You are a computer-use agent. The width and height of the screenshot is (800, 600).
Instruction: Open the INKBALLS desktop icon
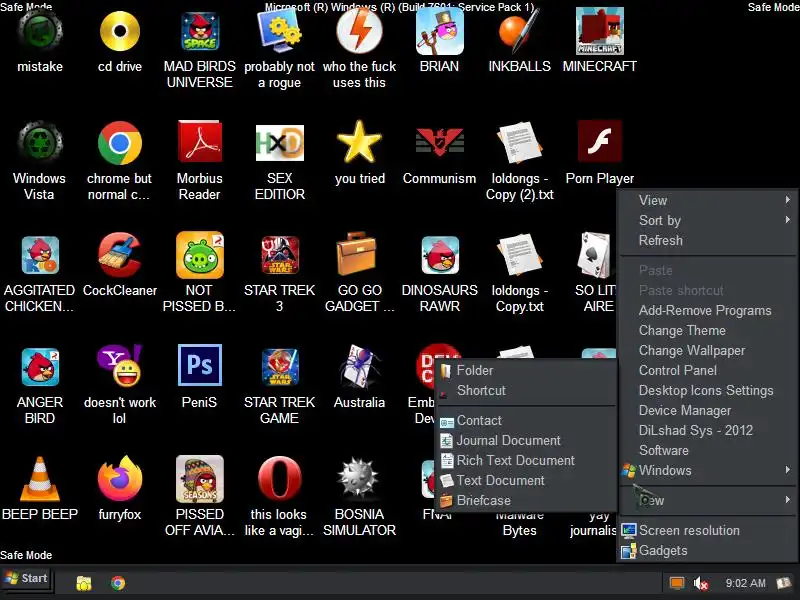(x=519, y=32)
